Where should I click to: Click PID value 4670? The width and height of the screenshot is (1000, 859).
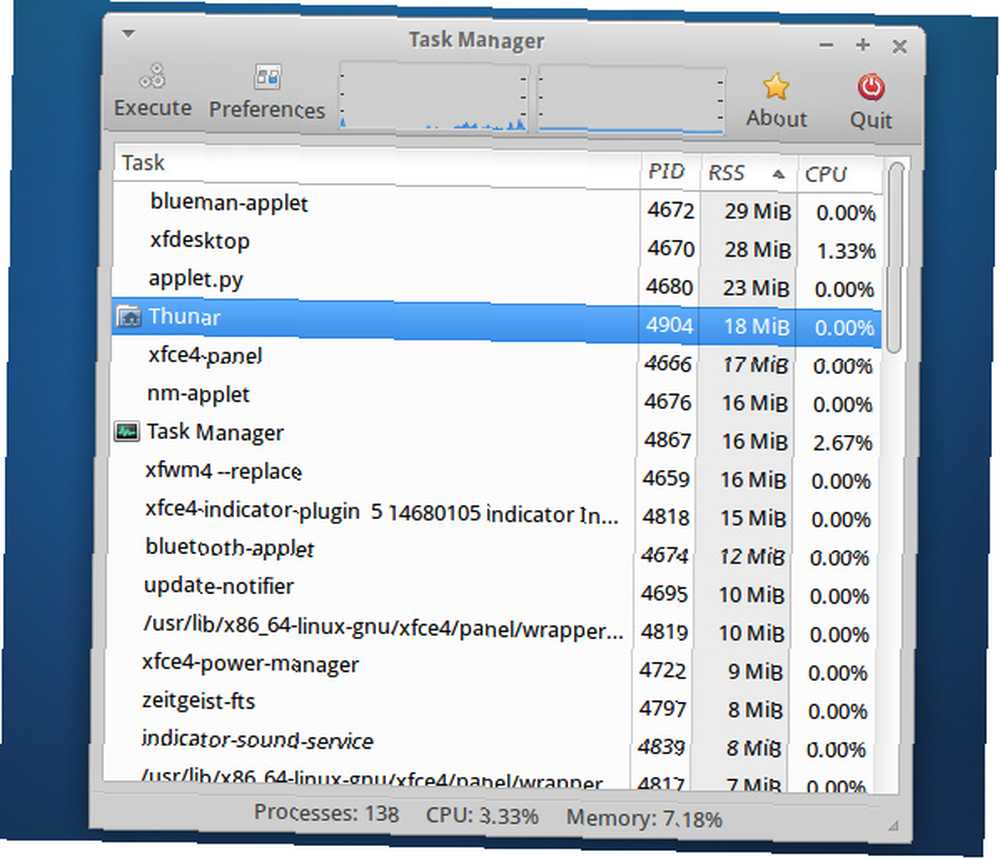click(x=670, y=248)
